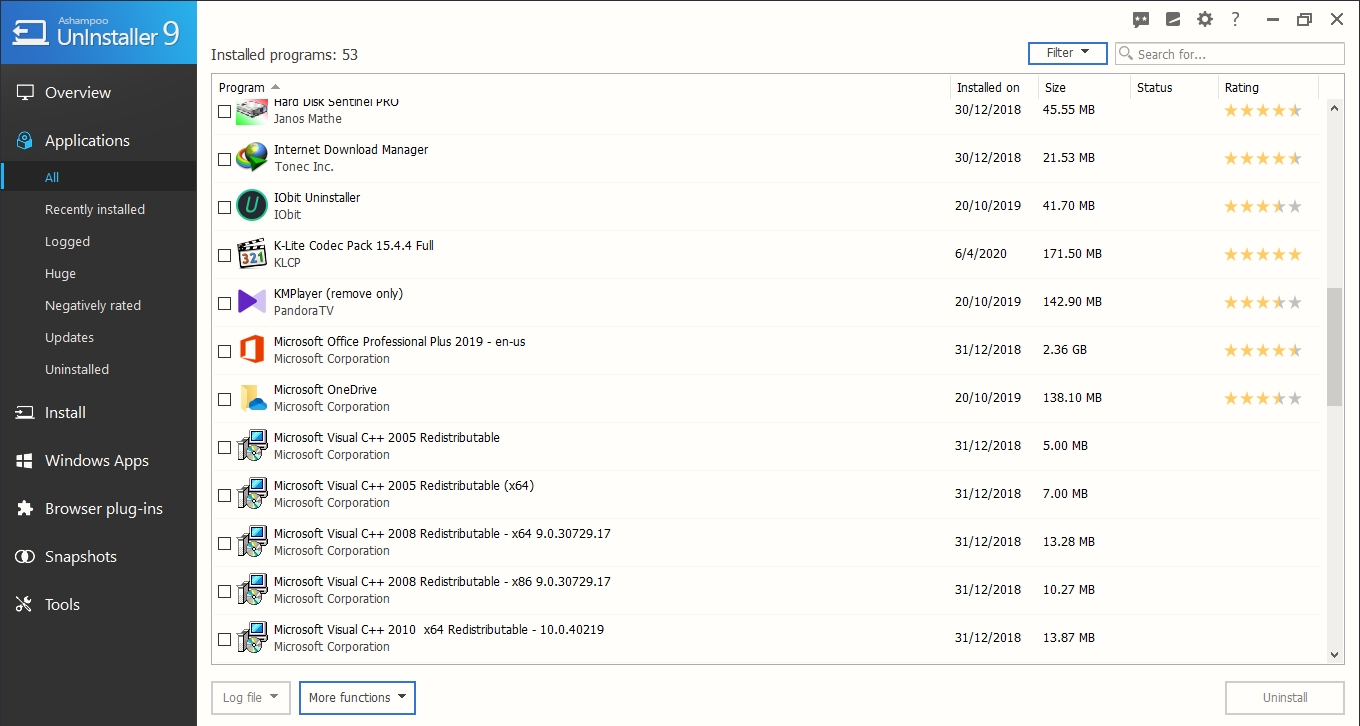Image resolution: width=1360 pixels, height=726 pixels.
Task: Click the Browser plug-ins puzzle icon
Action: tap(24, 508)
